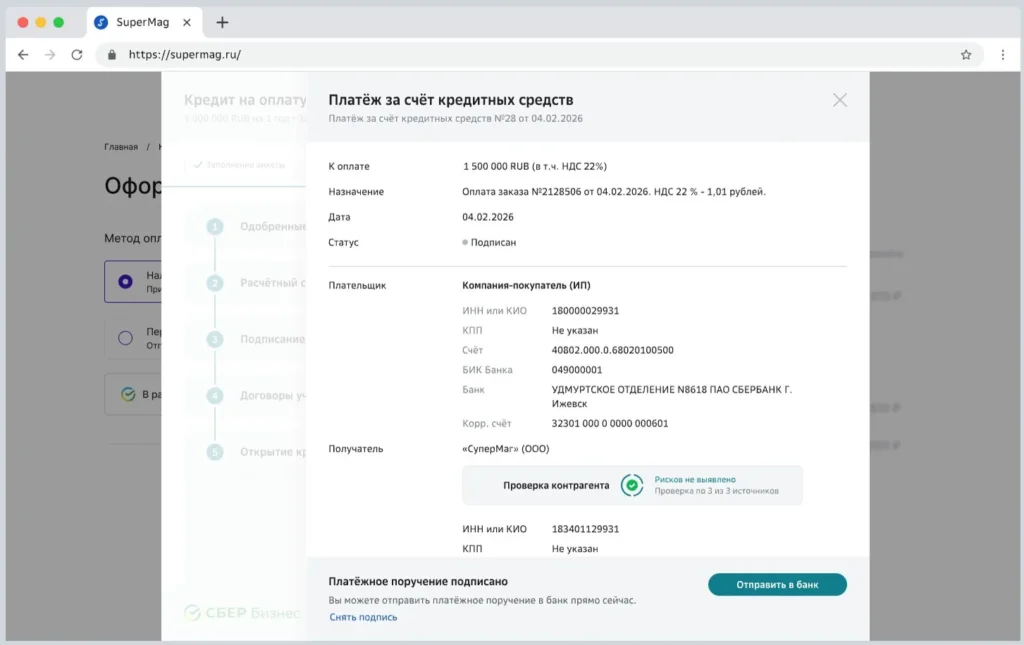Click the «СуперМаг» (ООО) recipient name
1024x645 pixels.
[505, 448]
